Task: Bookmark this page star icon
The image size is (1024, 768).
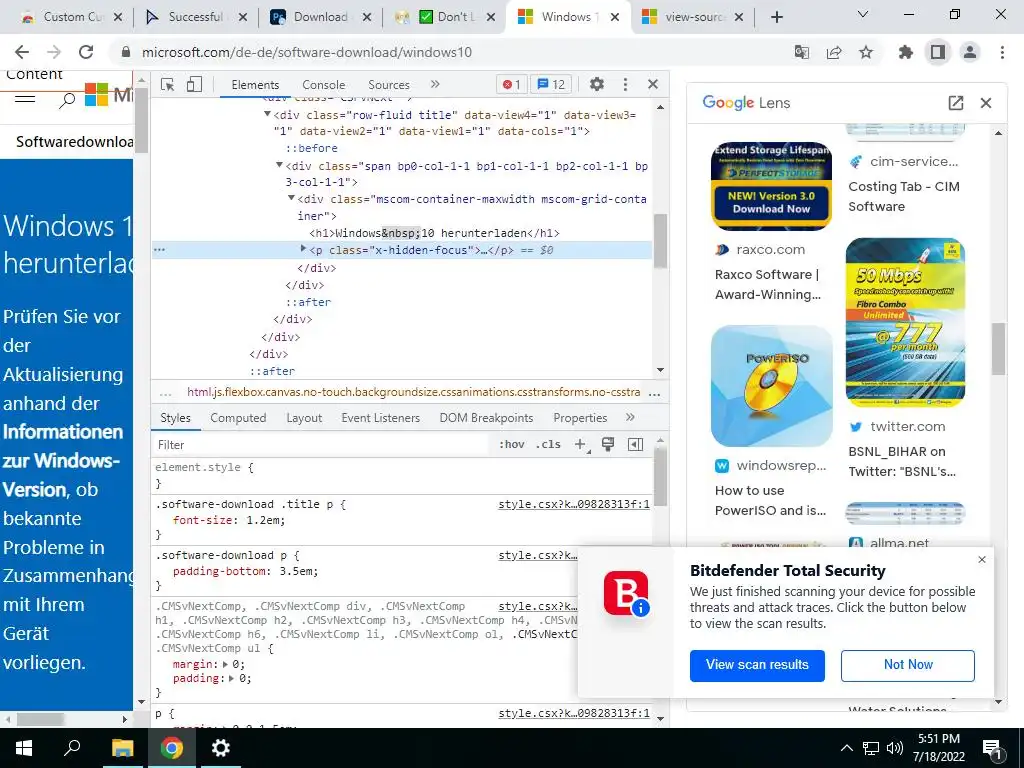Action: coord(866,52)
